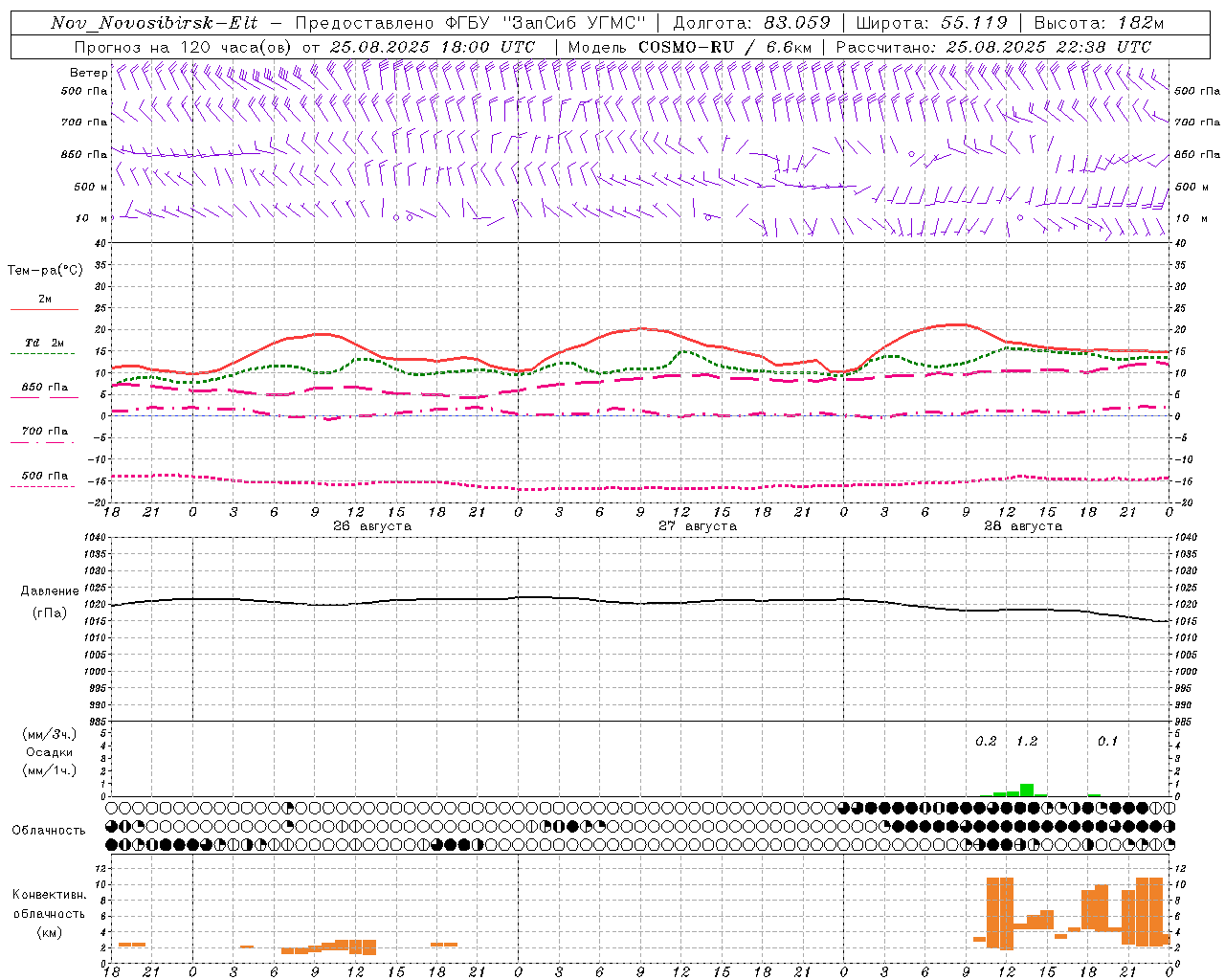
Task: Click the Осадки precipitation panel label
Action: click(50, 752)
